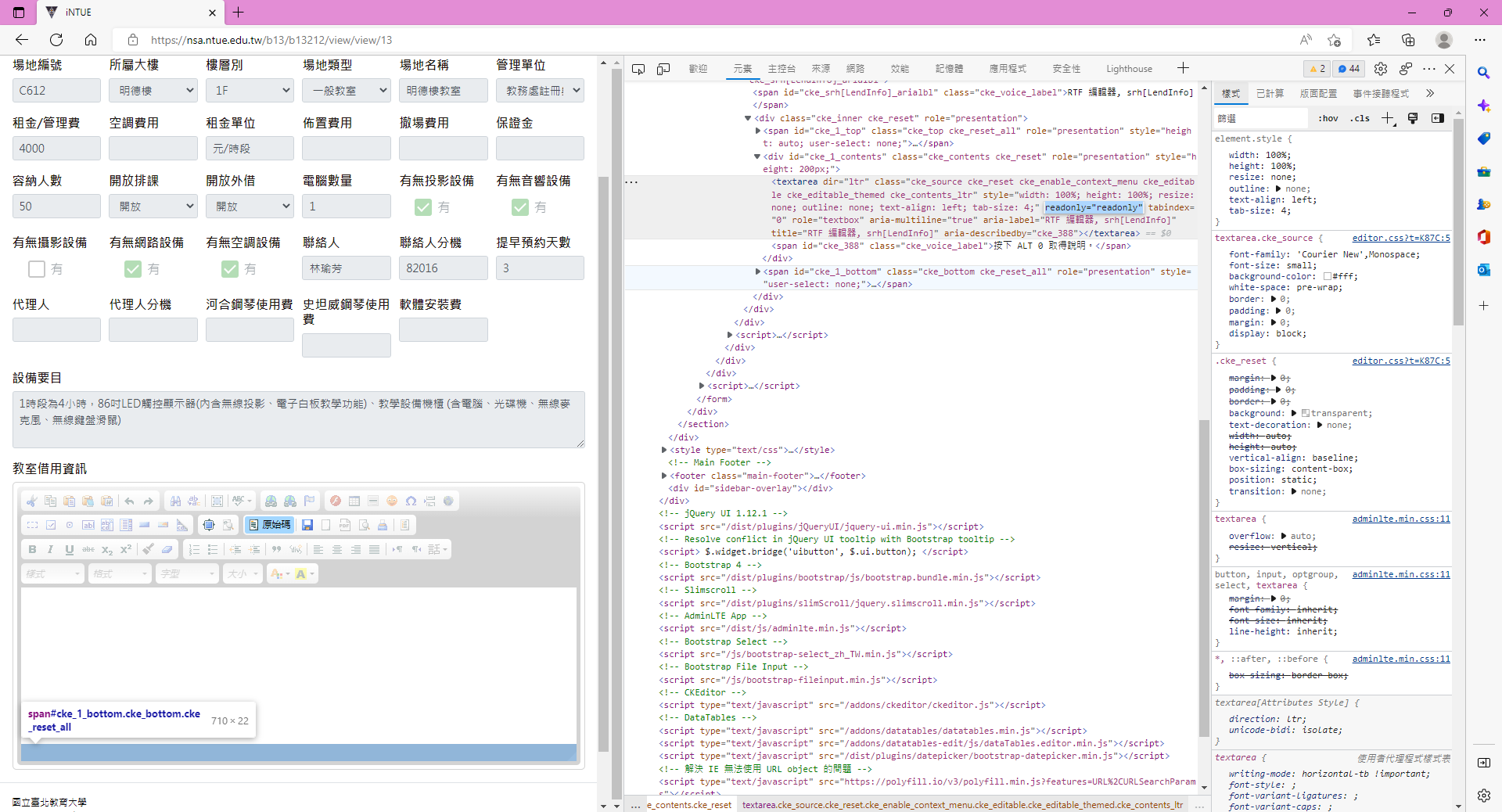This screenshot has height=812, width=1502.
Task: Click the Flash insert icon in the editor
Action: point(336,501)
